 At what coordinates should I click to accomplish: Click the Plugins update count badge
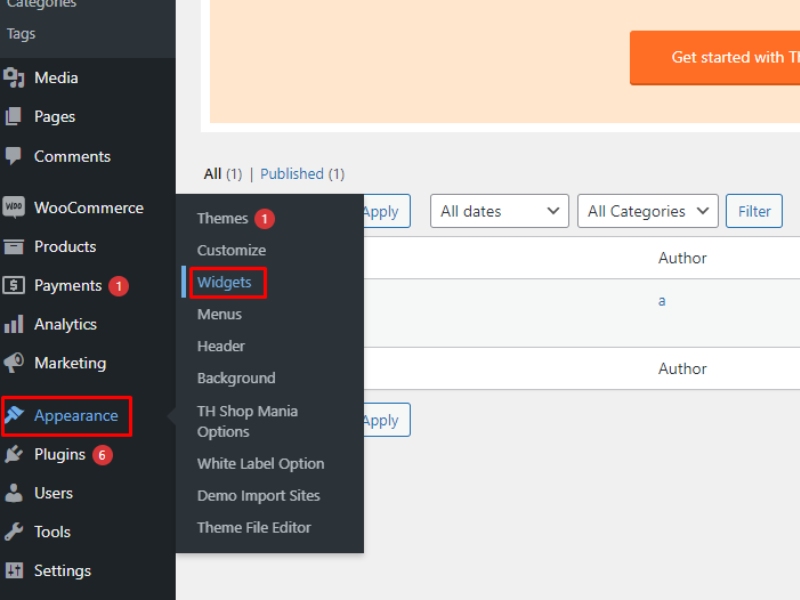102,455
